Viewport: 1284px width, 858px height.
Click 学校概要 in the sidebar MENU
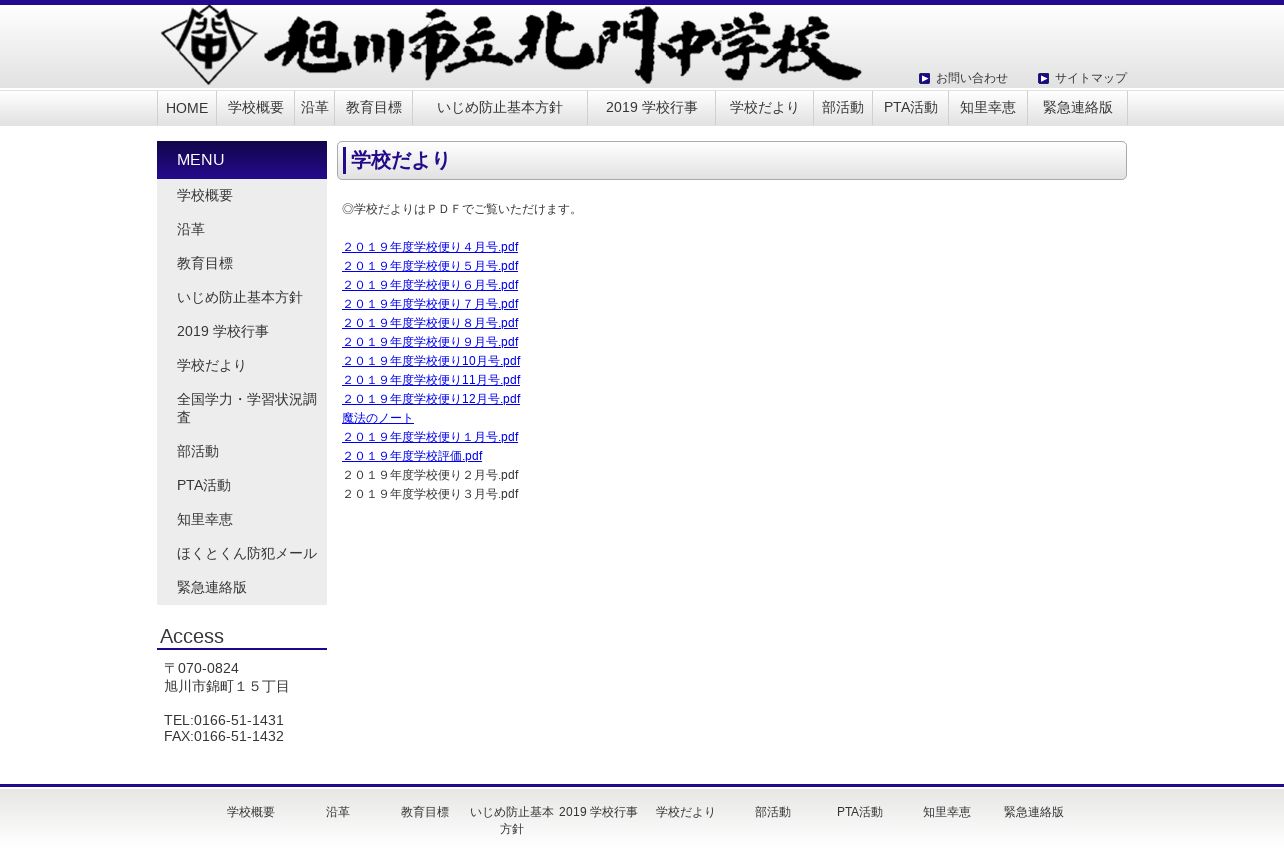pyautogui.click(x=242, y=196)
